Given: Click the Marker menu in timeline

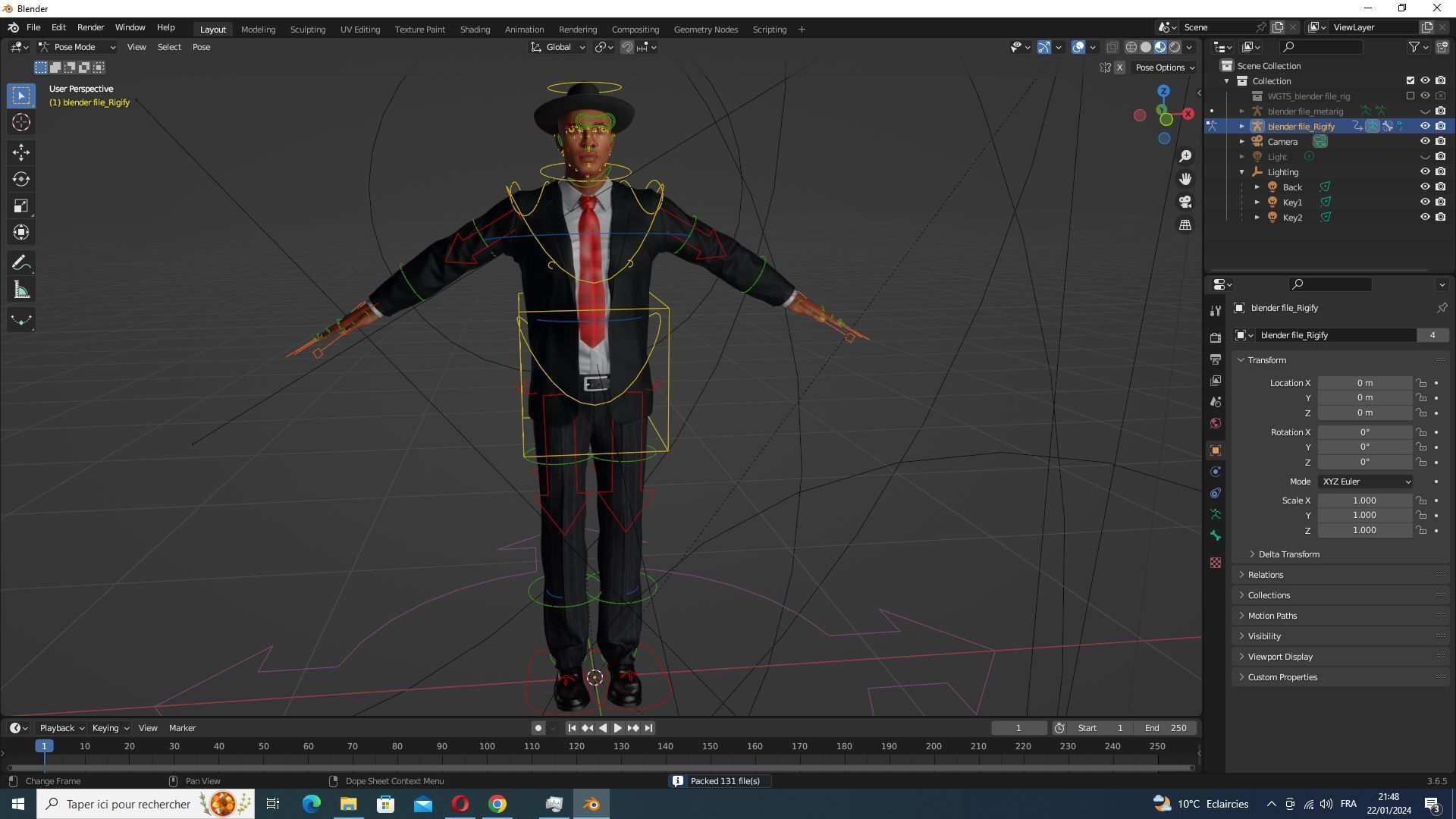Looking at the screenshot, I should [x=182, y=728].
